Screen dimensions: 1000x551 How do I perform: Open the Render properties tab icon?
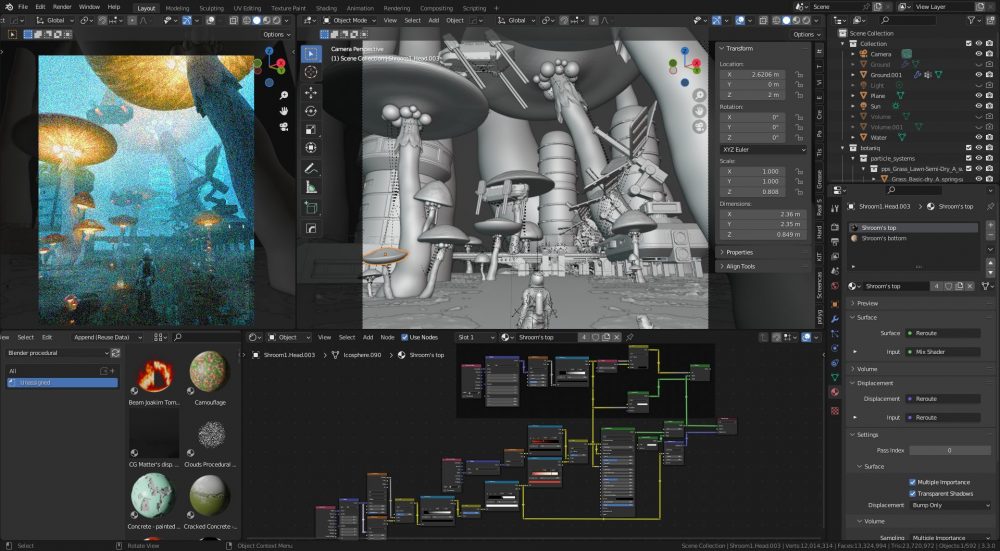click(835, 227)
